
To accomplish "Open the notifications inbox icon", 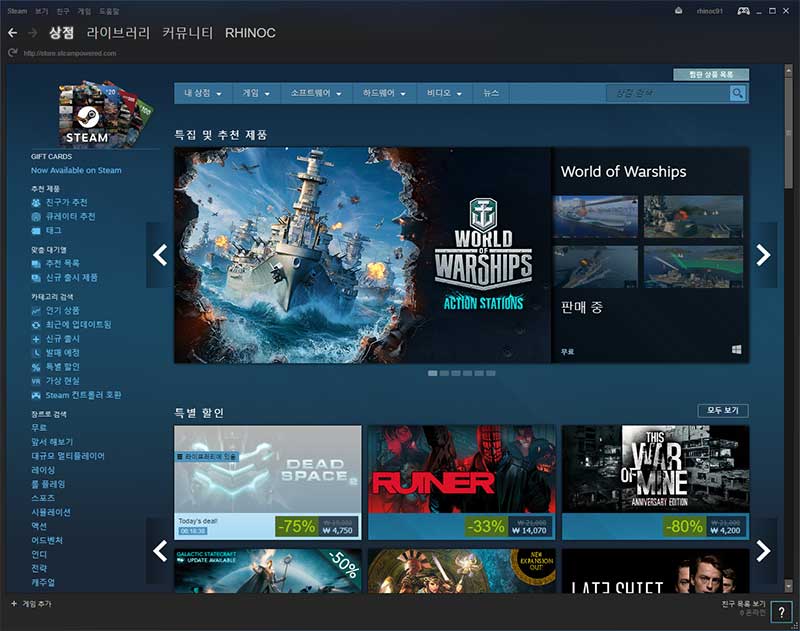I will pyautogui.click(x=679, y=11).
